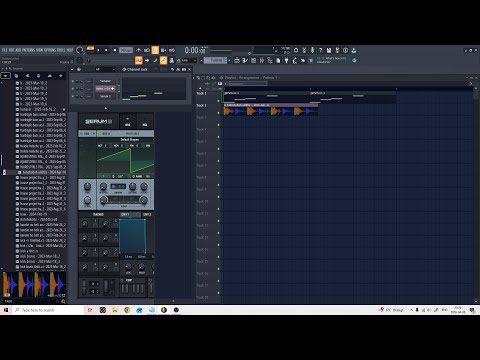Open the View mixer toolbar icon
Screen dimensions: 480x360
coord(262,60)
